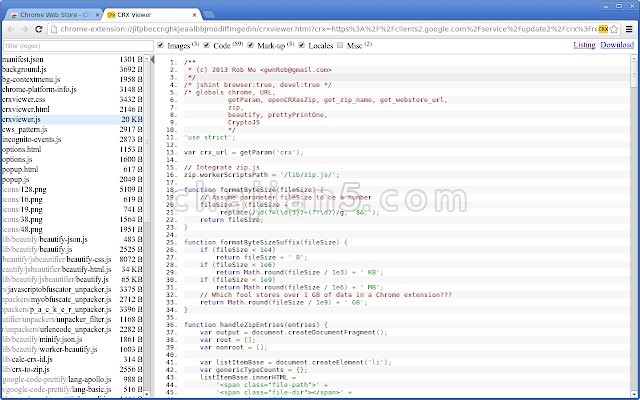Open unpacker_filter.js file
Screen dimensions: 640x400
click(x=72, y=320)
